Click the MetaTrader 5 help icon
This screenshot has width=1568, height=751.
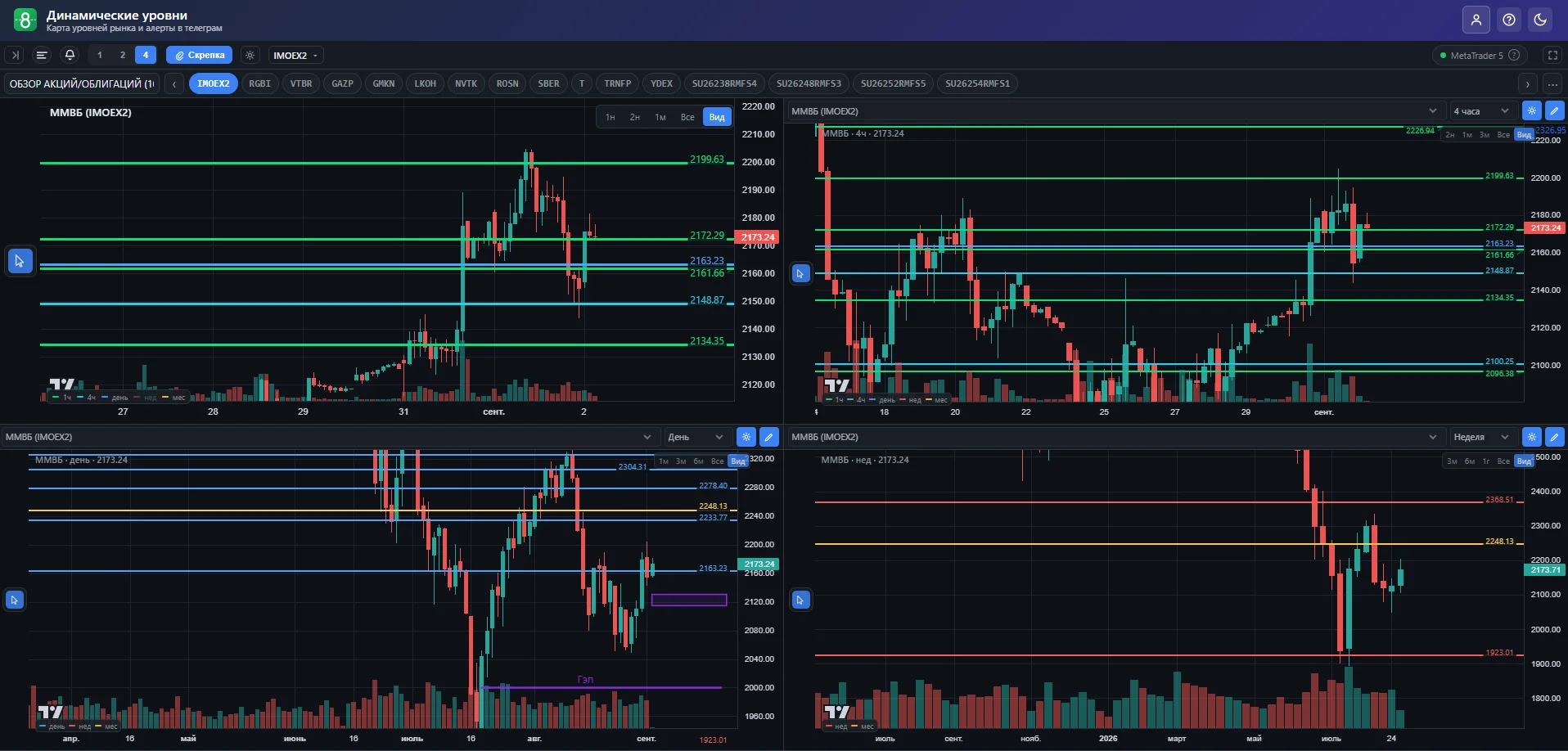[1514, 56]
